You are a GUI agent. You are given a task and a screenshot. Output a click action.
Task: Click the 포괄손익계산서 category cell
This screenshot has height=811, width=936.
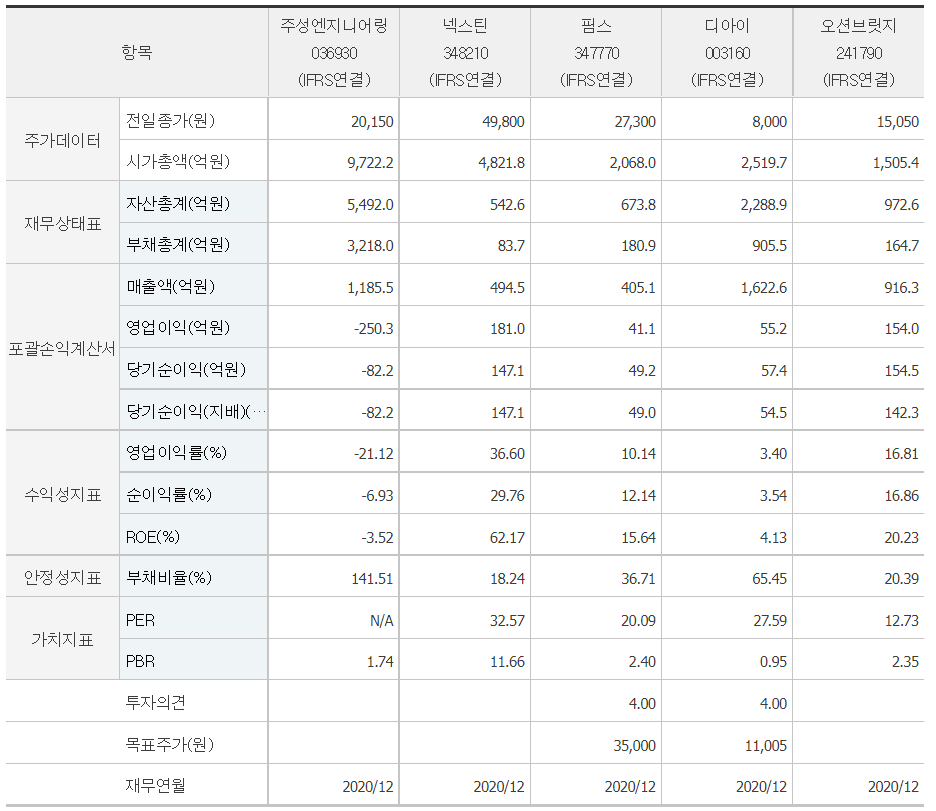[x=62, y=349]
